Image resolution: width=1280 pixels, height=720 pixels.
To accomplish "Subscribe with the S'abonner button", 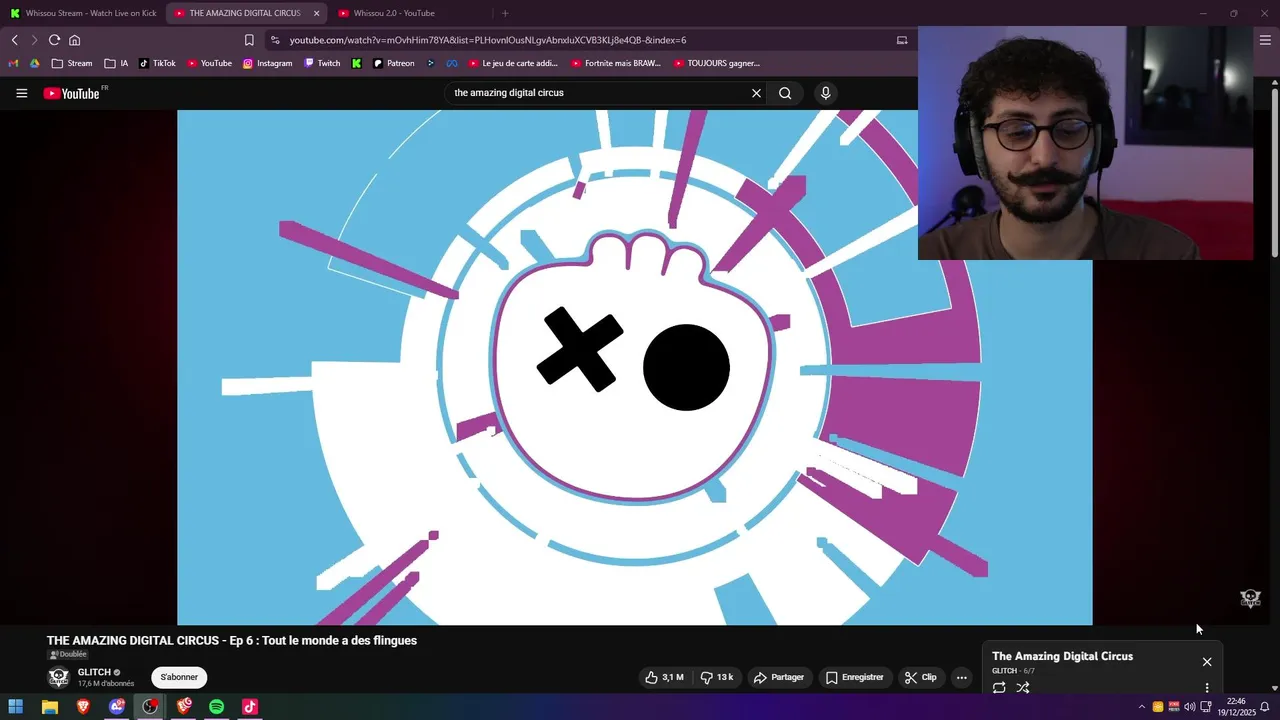I will pos(179,677).
